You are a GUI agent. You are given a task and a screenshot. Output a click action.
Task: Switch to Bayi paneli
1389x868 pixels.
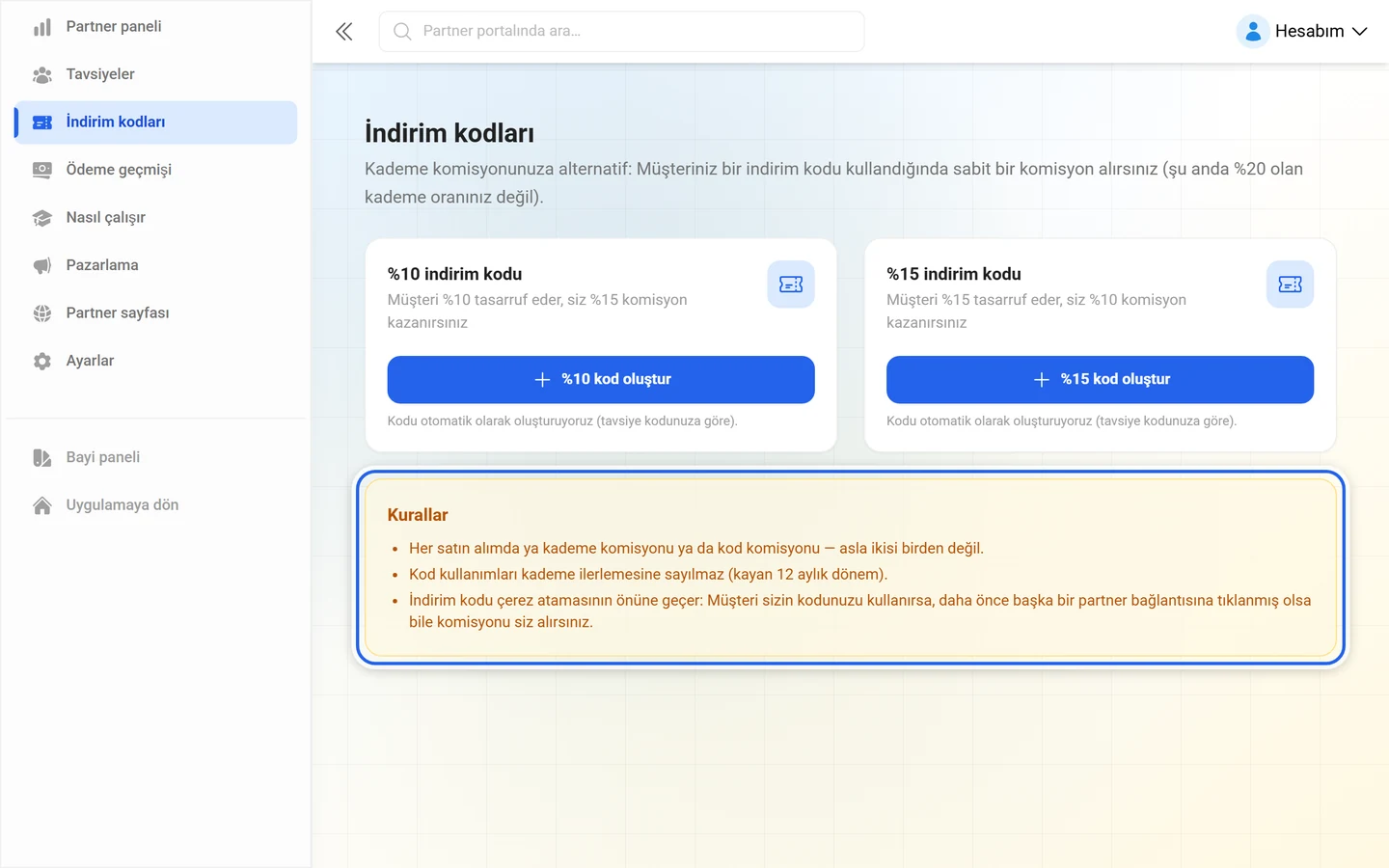coord(156,457)
